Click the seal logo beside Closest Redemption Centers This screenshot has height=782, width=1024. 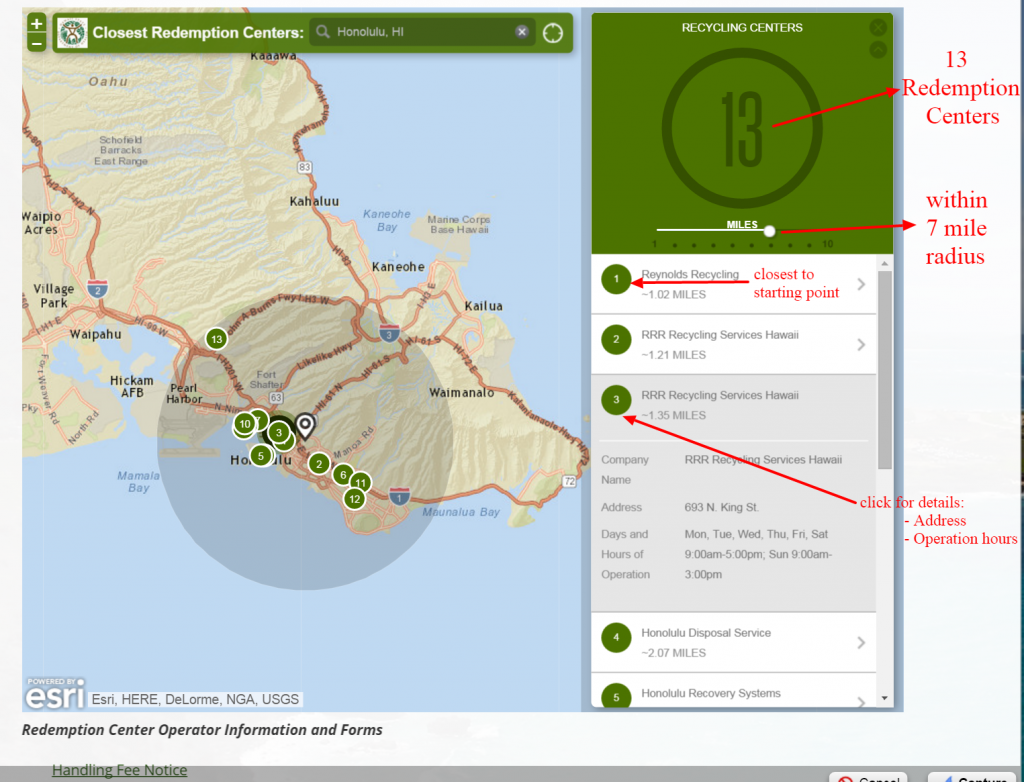click(x=72, y=33)
